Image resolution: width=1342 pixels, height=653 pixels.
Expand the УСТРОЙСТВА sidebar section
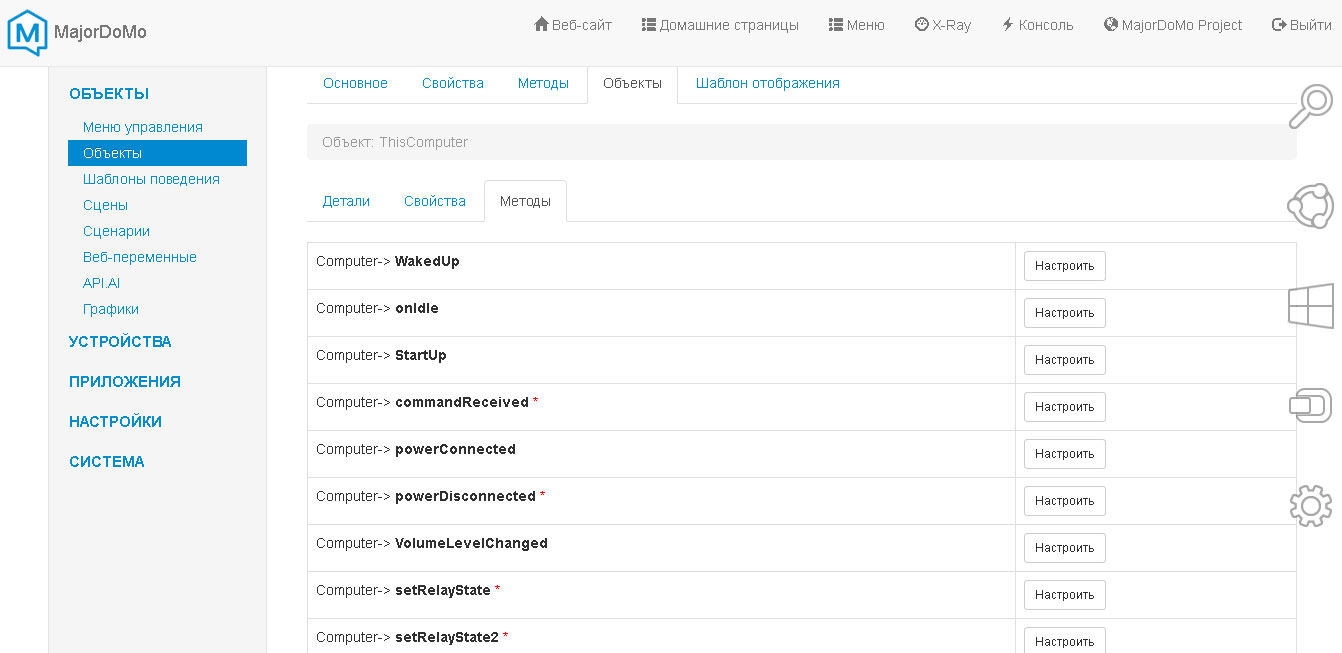pyautogui.click(x=120, y=342)
